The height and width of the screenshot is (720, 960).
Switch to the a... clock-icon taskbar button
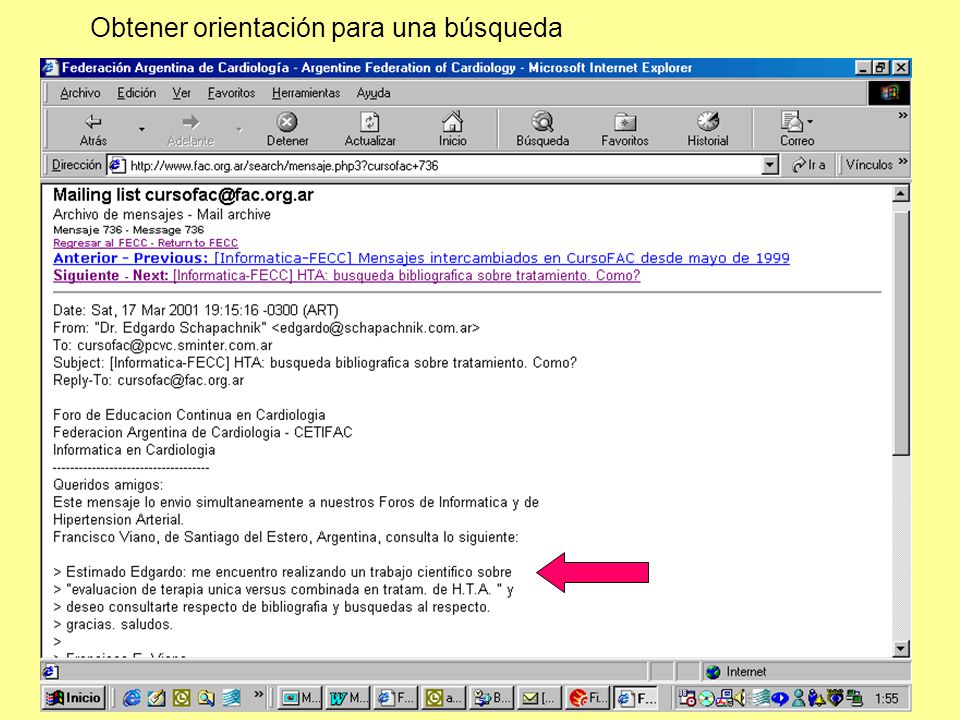(443, 698)
